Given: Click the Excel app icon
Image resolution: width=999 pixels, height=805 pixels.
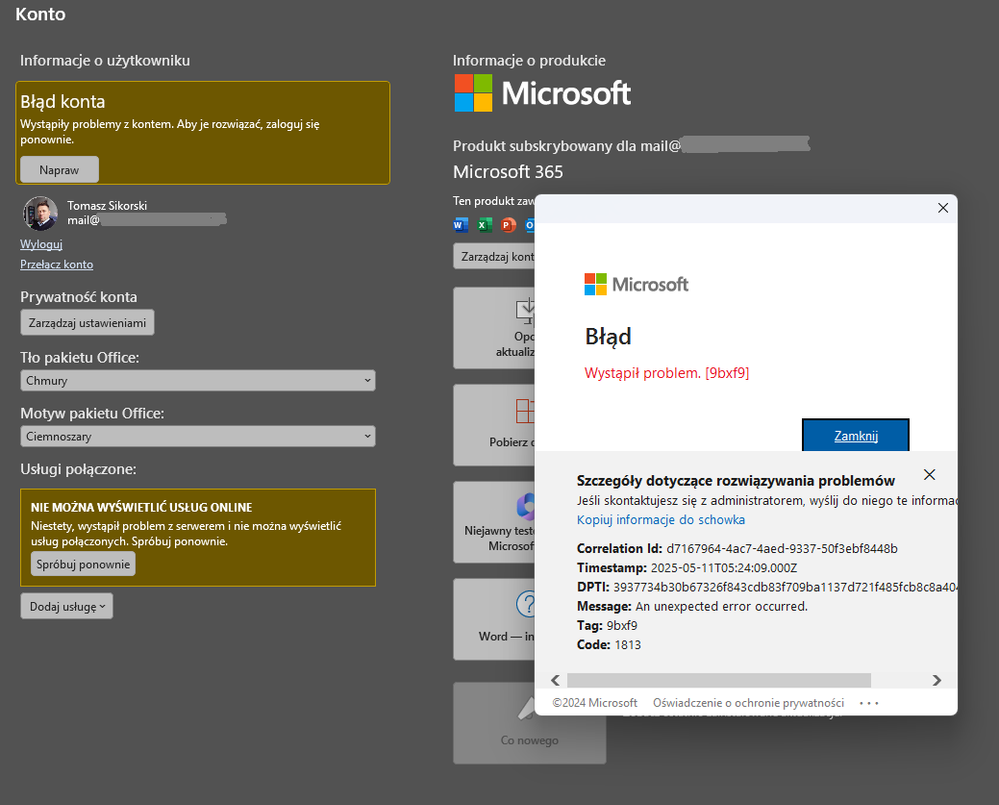Looking at the screenshot, I should [x=485, y=225].
